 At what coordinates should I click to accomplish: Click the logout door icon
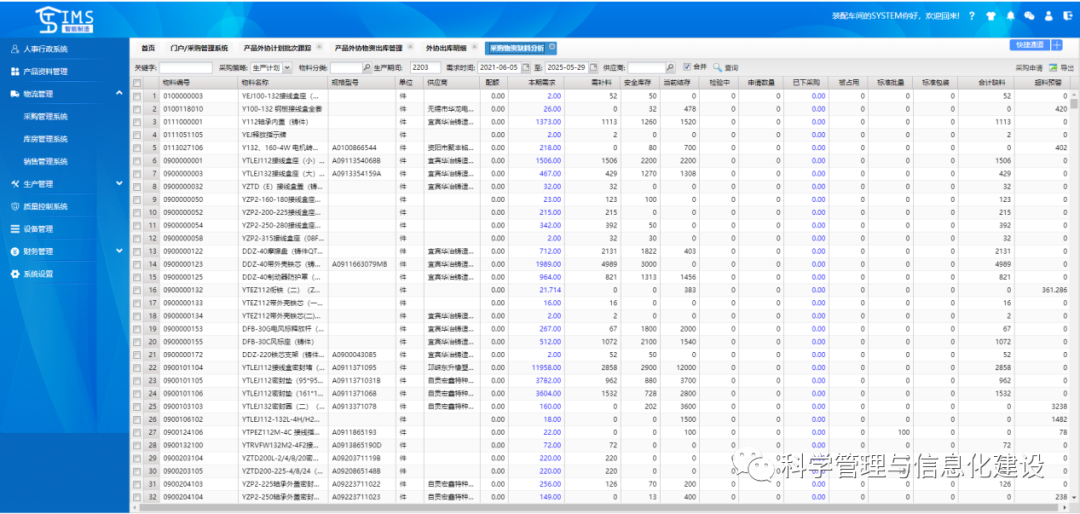tap(1068, 16)
